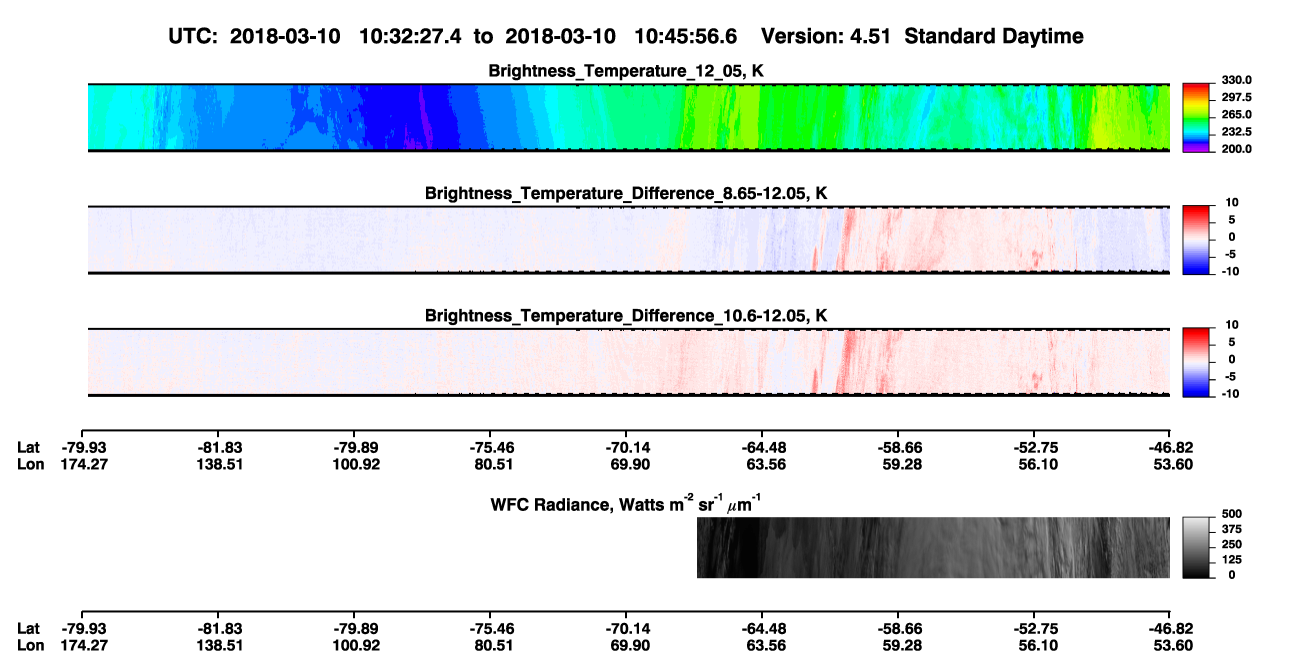This screenshot has height=667, width=1300.
Task: Click the Brightness Temperature 12.05 image strip
Action: (629, 117)
